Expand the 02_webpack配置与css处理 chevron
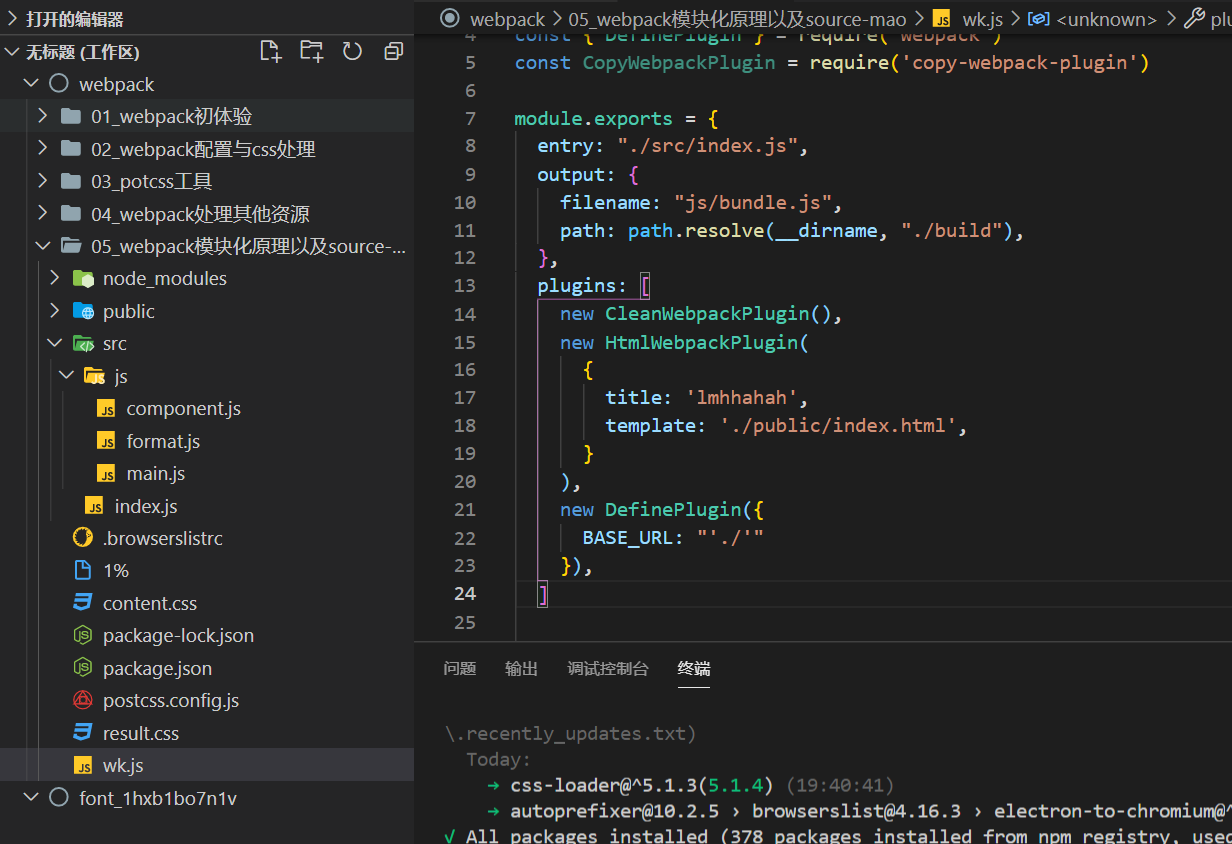The image size is (1232, 844). (42, 149)
